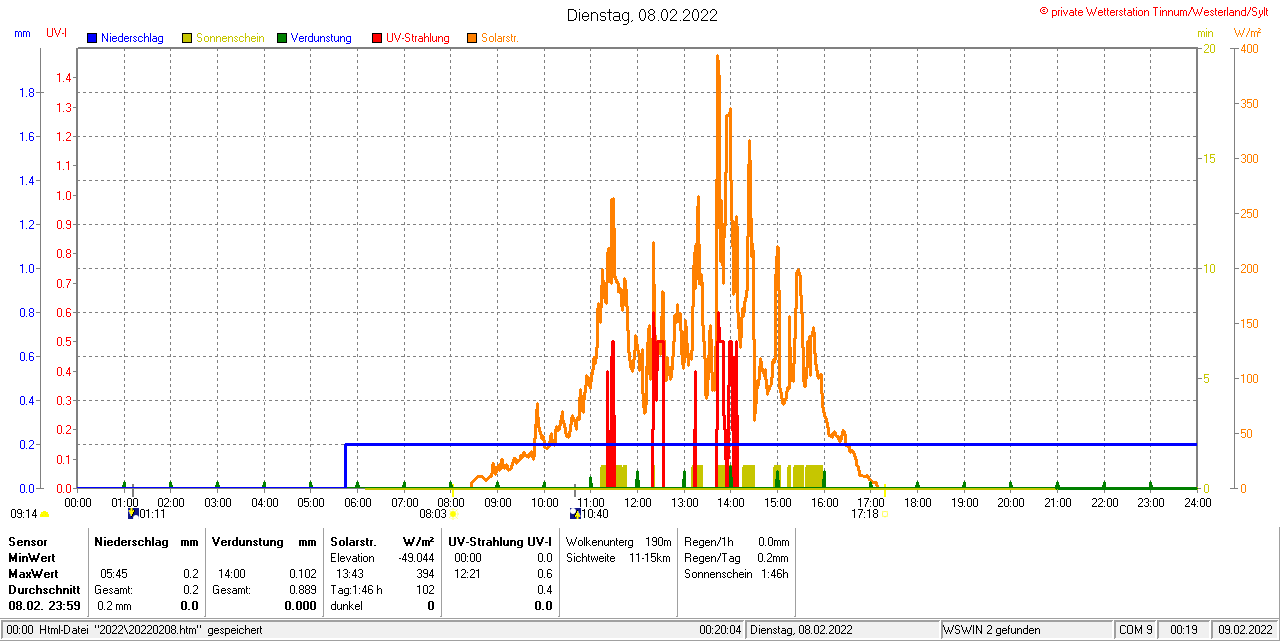Click the UV-Strahlung UV-I table header
This screenshot has width=1280, height=641.
click(500, 541)
